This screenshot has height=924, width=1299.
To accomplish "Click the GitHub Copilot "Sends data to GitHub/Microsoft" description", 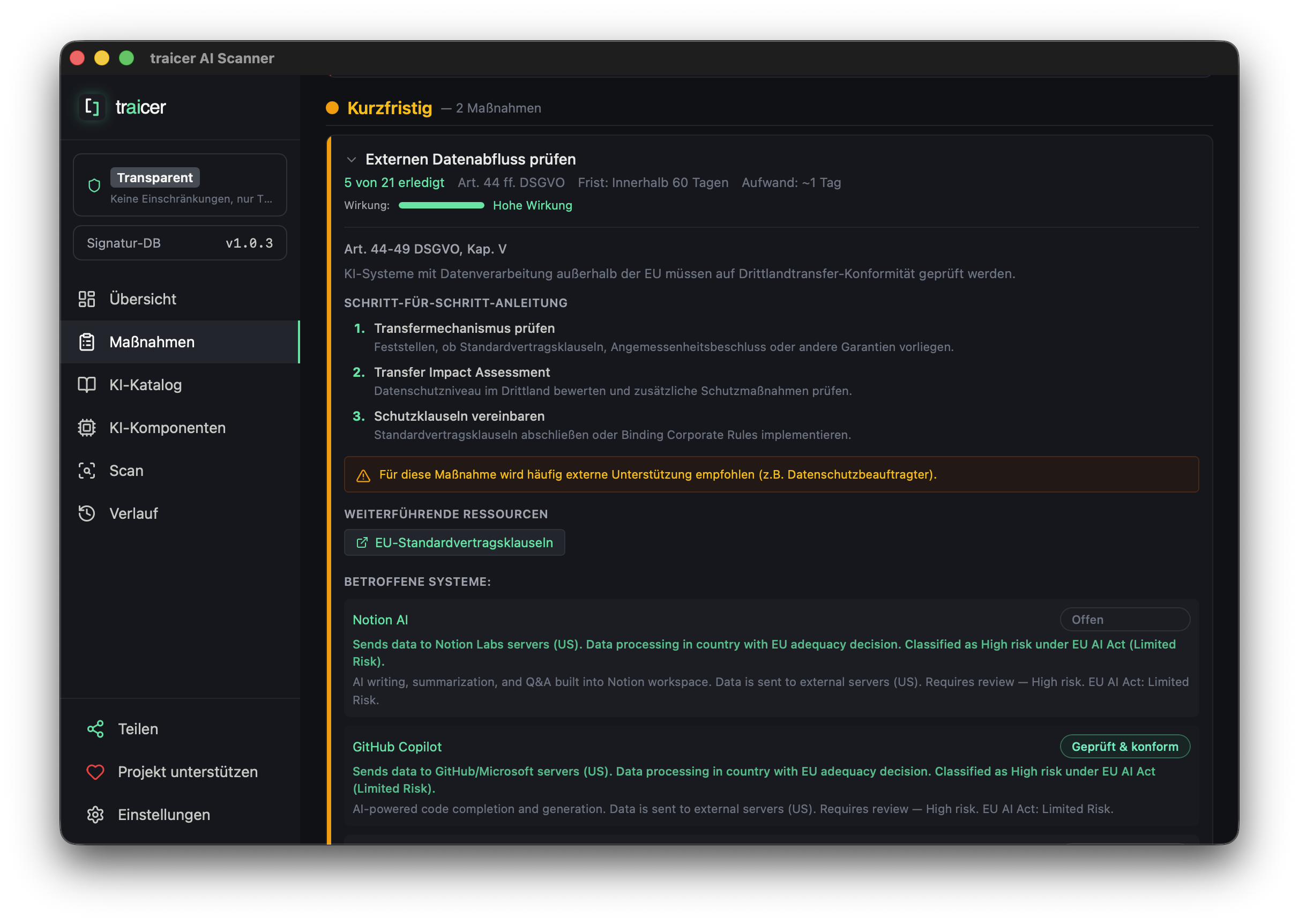I will pos(753,779).
